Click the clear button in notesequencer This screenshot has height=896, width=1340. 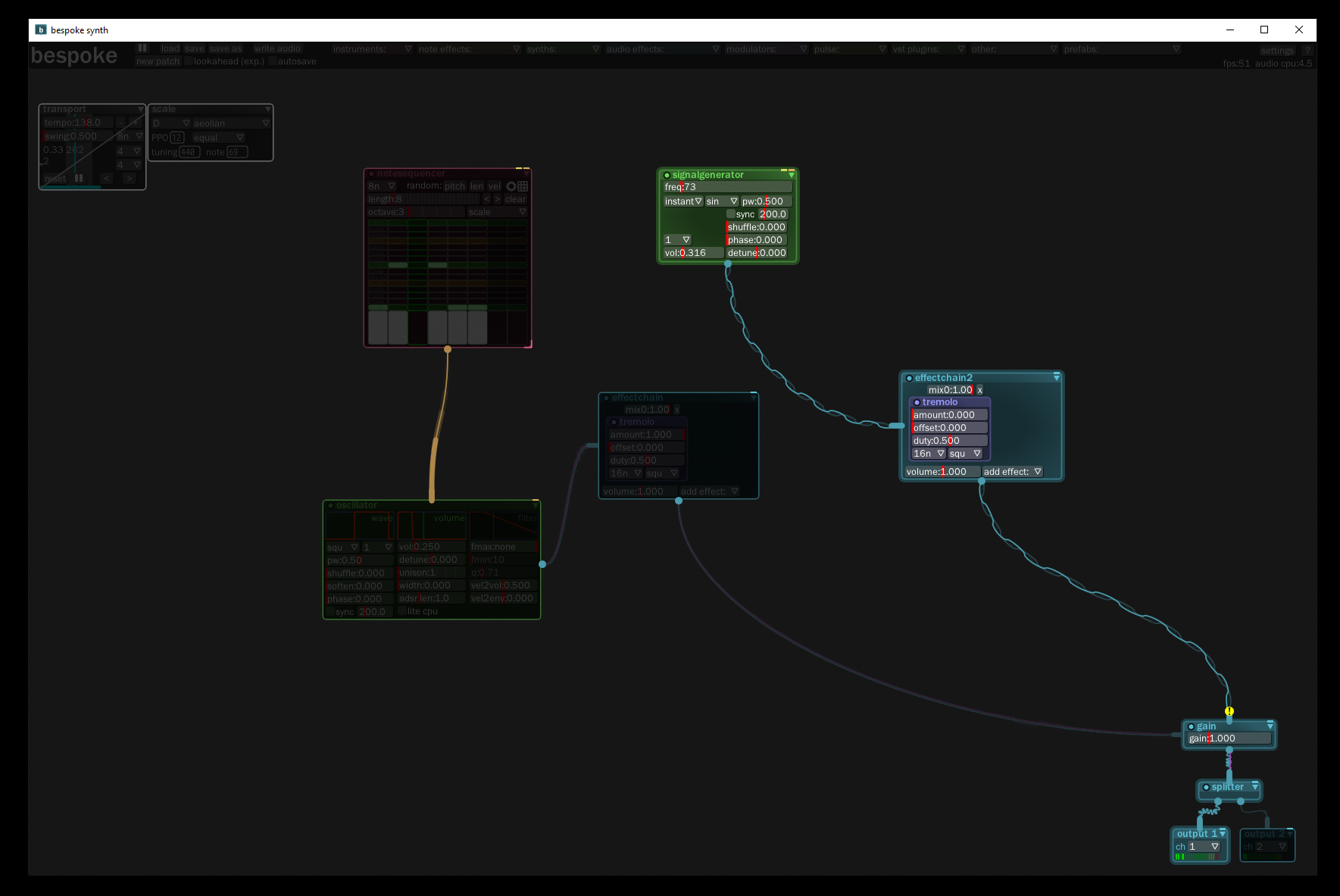(516, 198)
